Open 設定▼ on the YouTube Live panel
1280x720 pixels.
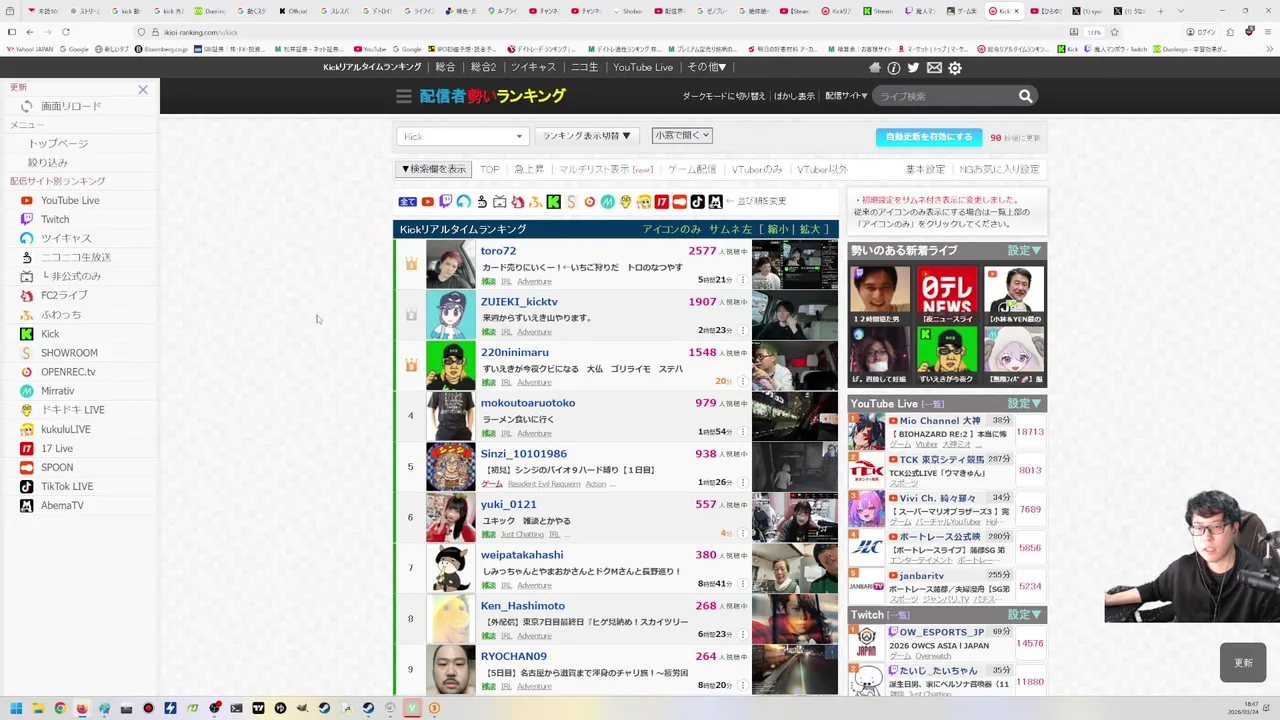(1025, 404)
